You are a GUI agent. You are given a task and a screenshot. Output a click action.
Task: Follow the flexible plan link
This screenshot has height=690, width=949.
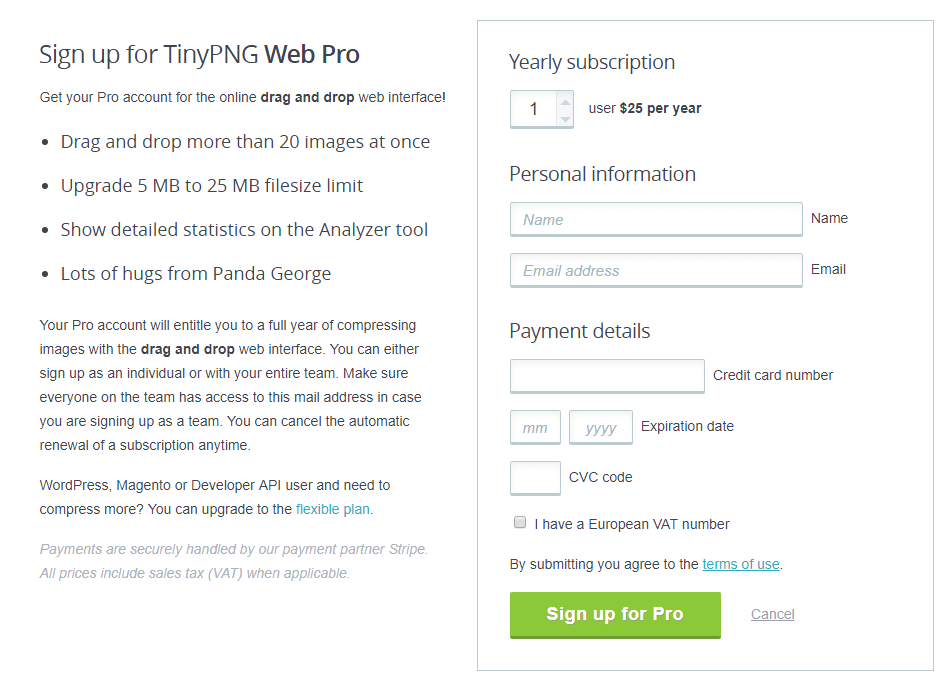334,509
